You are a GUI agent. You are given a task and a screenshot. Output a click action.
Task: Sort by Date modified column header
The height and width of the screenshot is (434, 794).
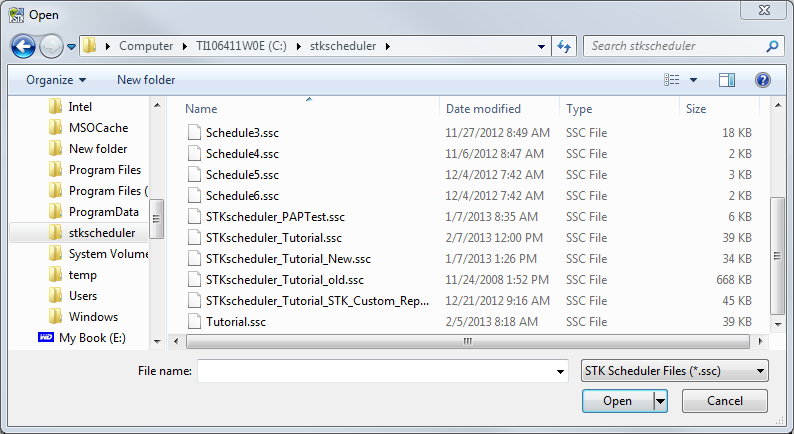pyautogui.click(x=483, y=109)
